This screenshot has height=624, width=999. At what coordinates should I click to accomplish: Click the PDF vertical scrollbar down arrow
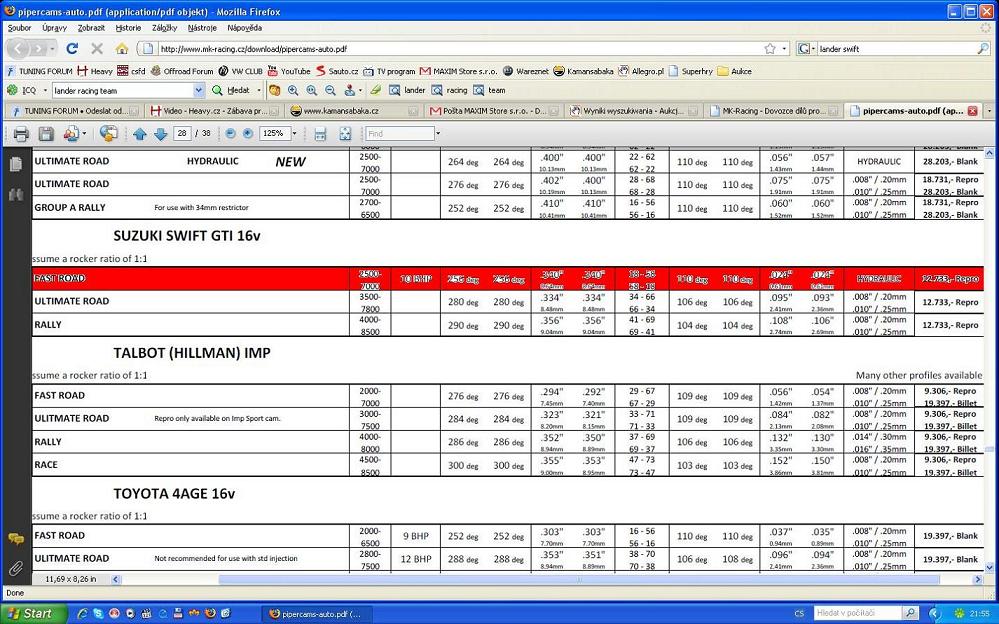989,567
